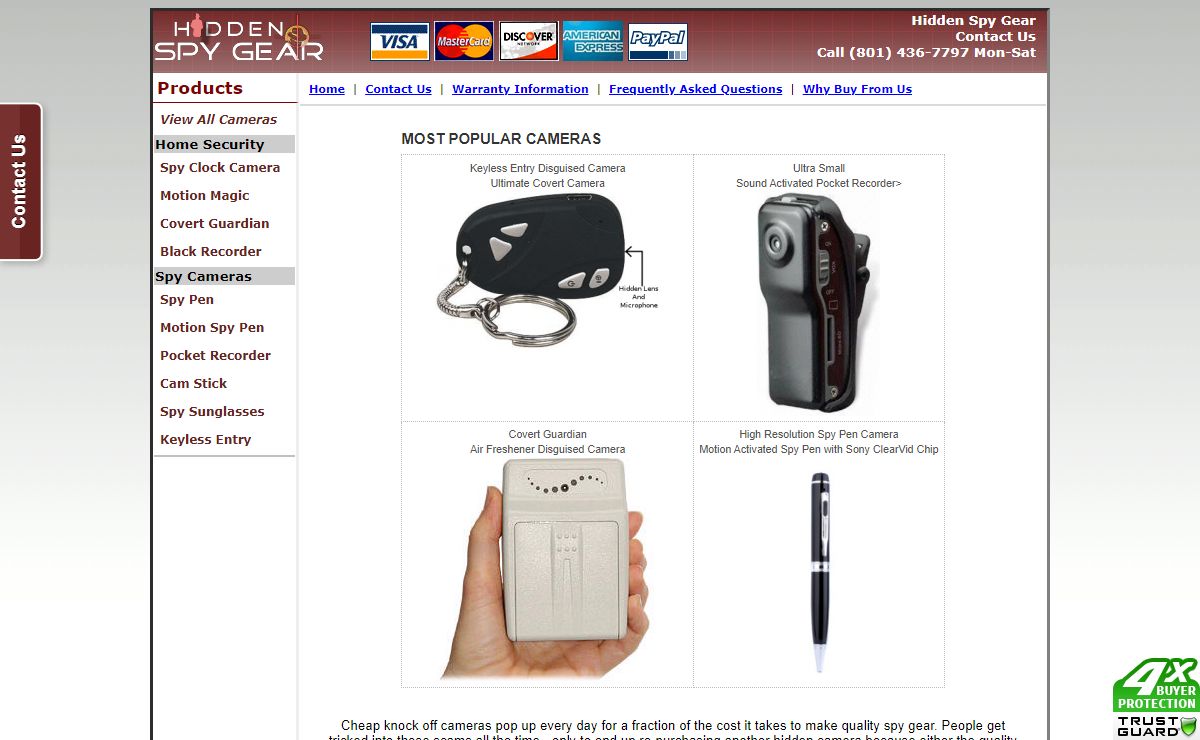1200x740 pixels.
Task: Open Warranty Information in the top menu
Action: (520, 89)
